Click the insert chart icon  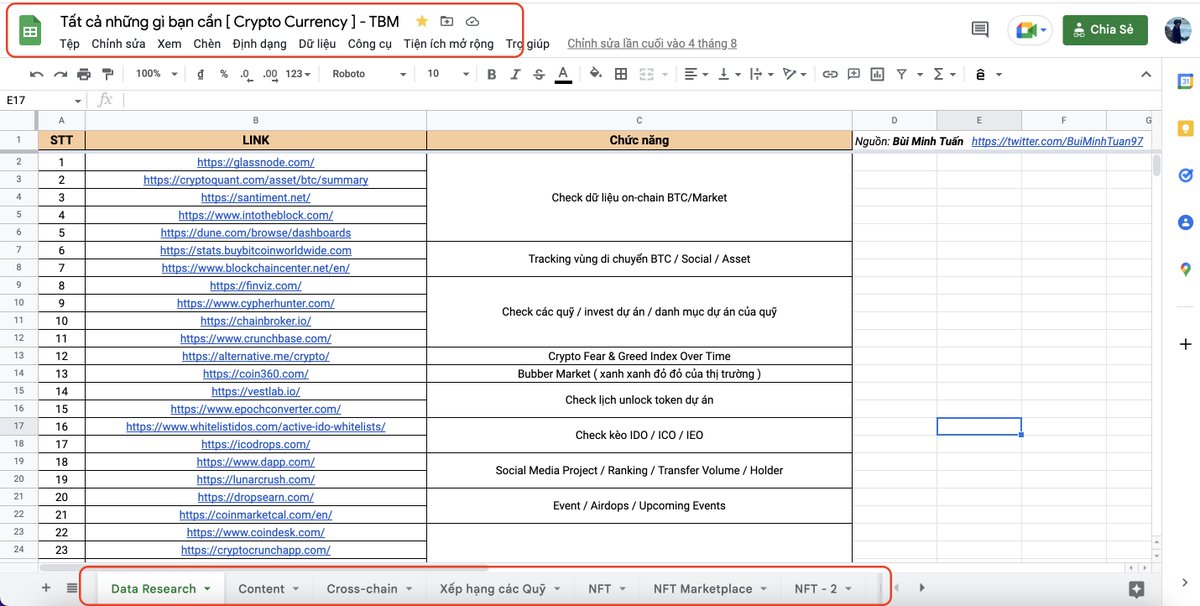877,74
